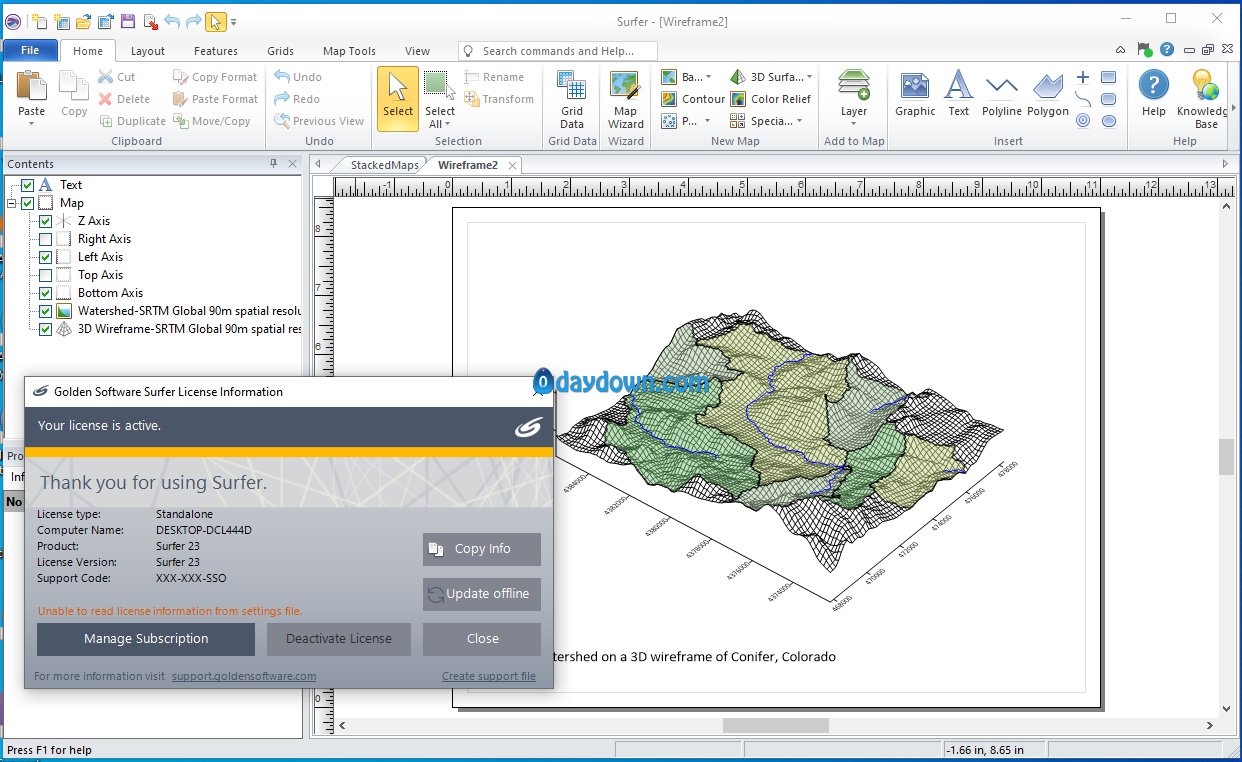This screenshot has height=762, width=1242.
Task: Switch to the Features ribbon tab
Action: coord(216,51)
